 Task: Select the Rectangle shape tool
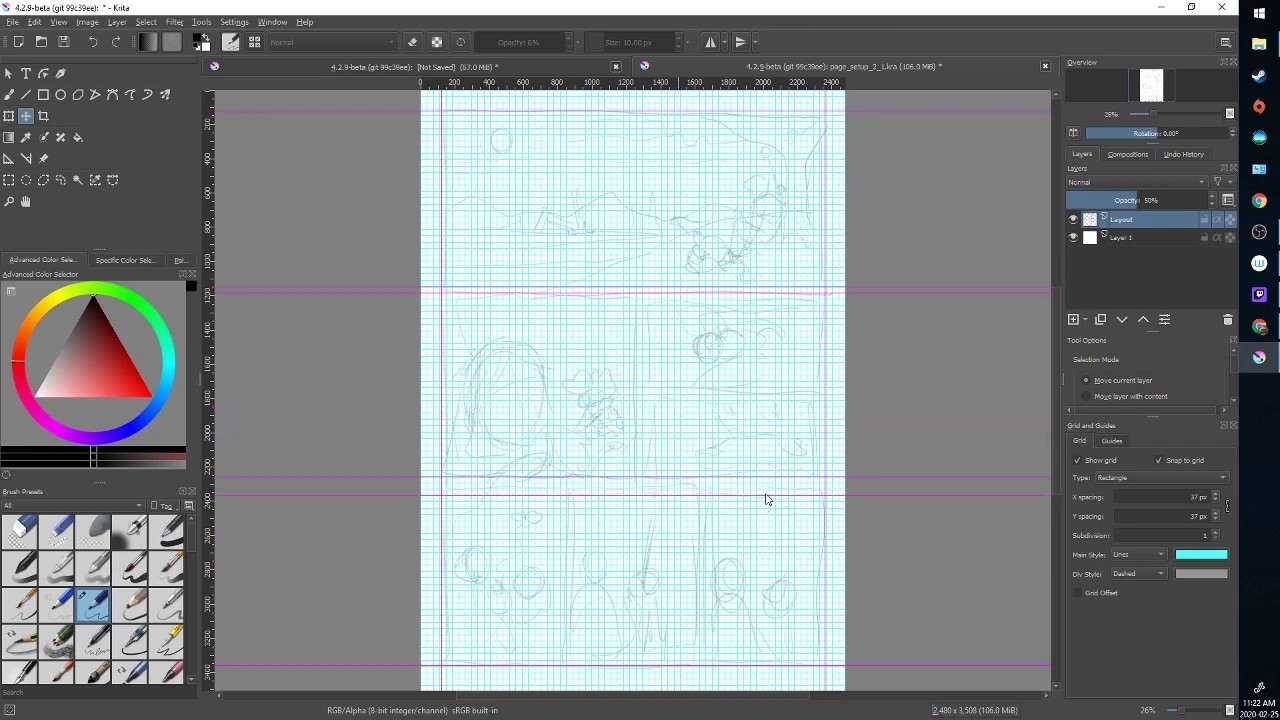point(43,95)
